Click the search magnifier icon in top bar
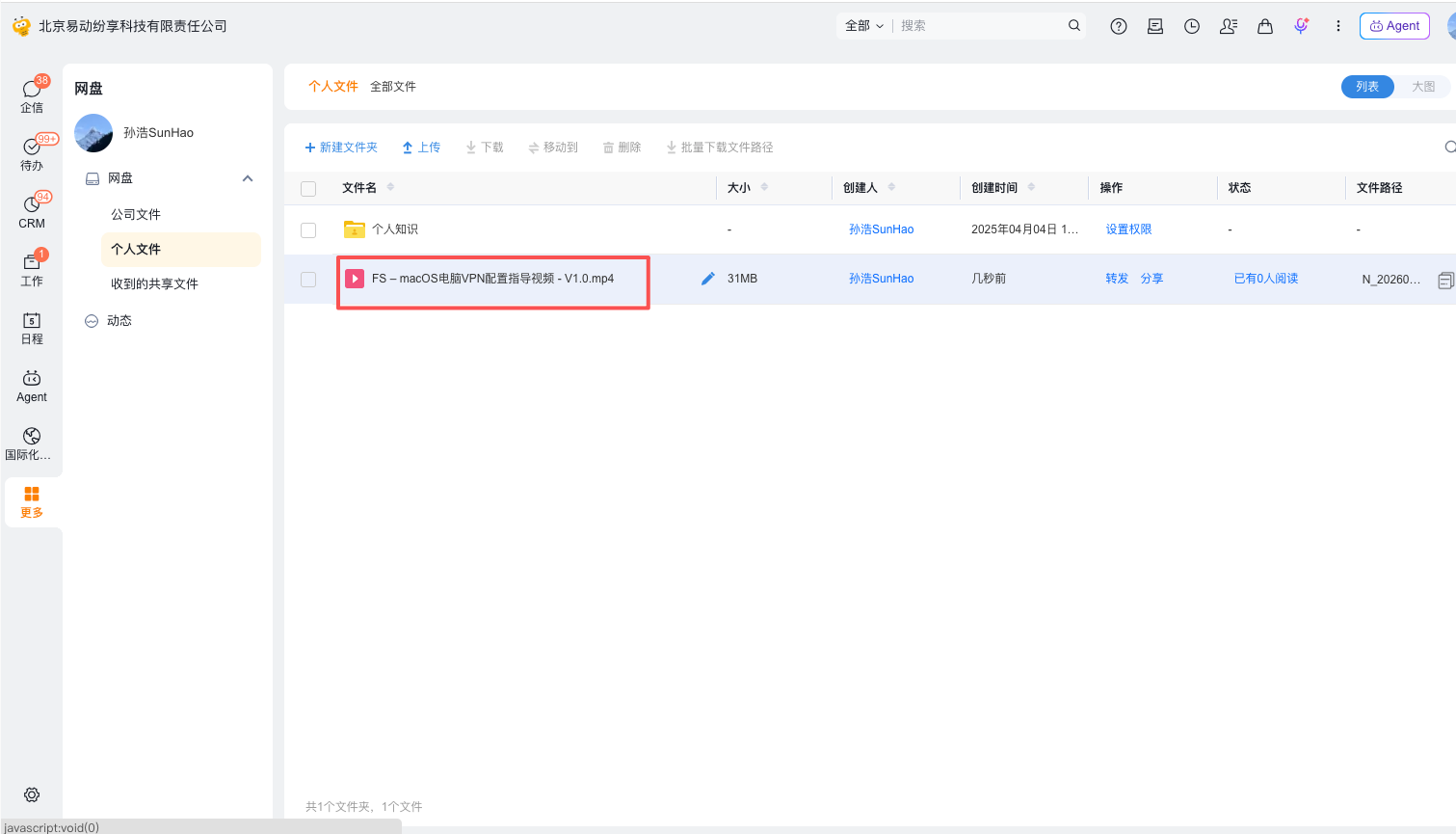 click(1074, 26)
